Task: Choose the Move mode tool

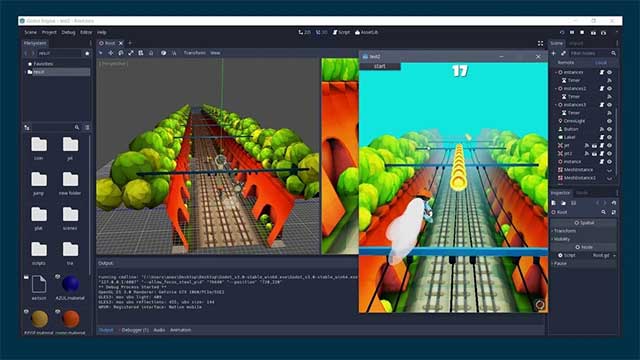Action: pyautogui.click(x=111, y=53)
